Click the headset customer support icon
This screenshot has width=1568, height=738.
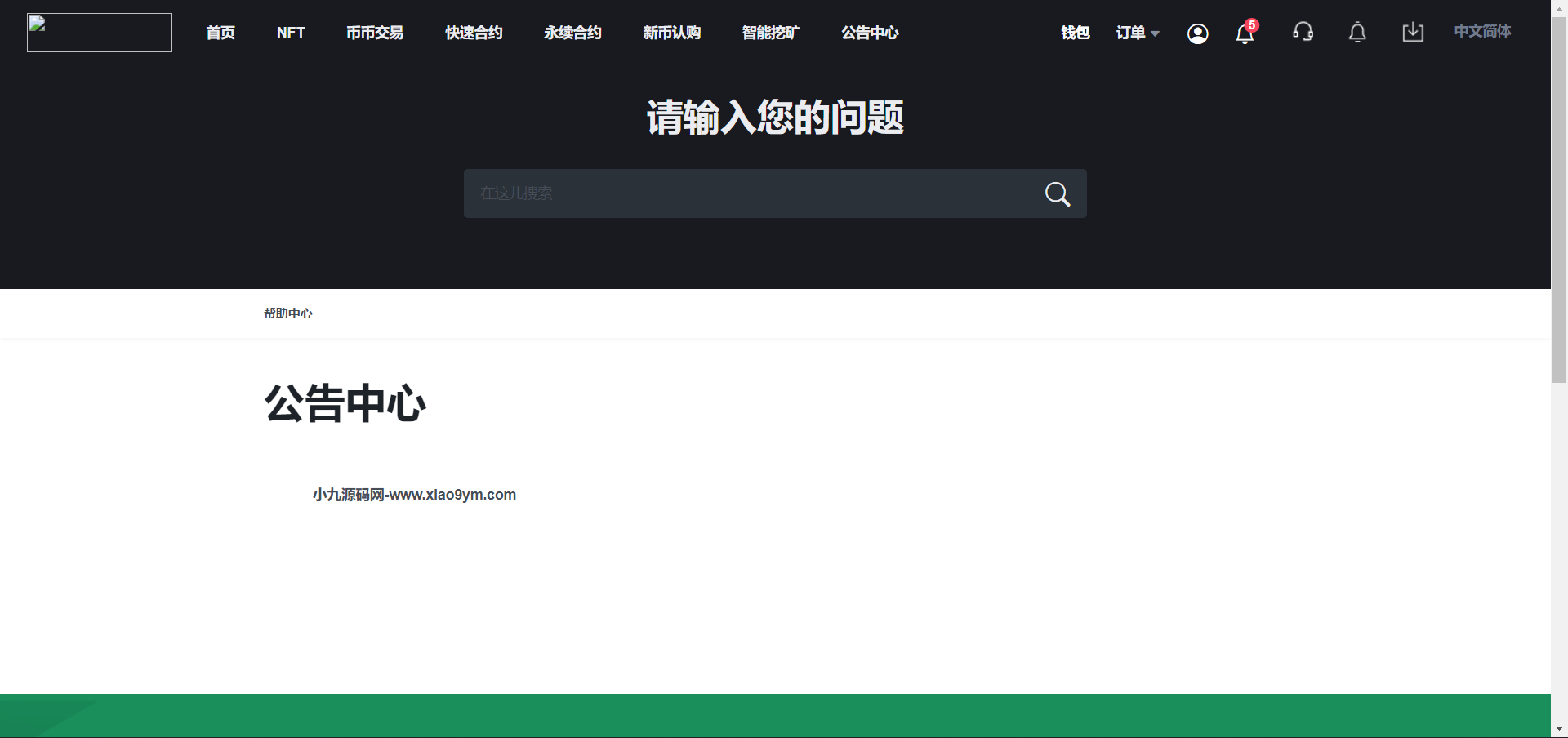click(1303, 33)
